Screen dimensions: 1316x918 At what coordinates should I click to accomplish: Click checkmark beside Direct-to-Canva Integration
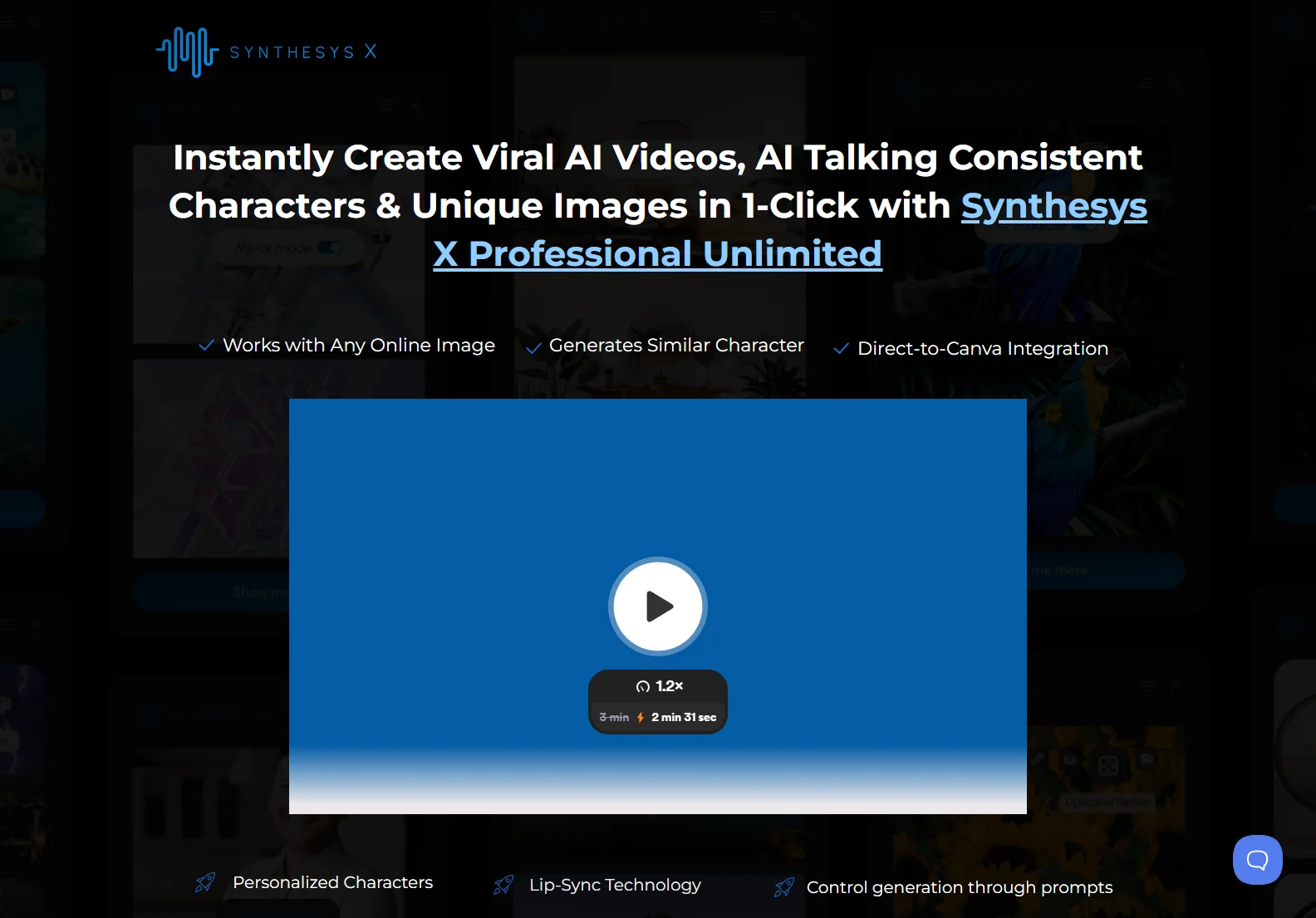[x=841, y=349]
